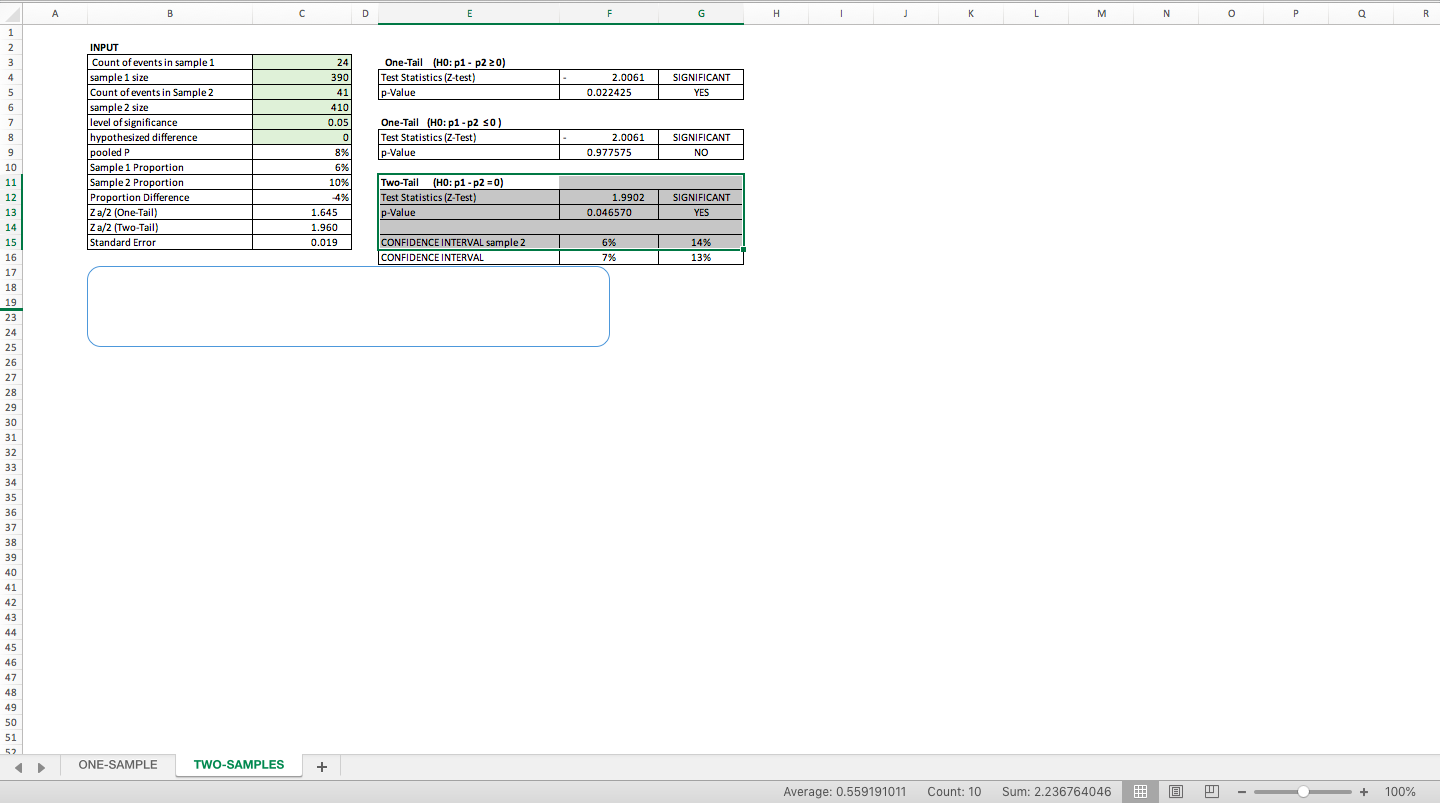Click the INPUT heading cell

pos(169,47)
